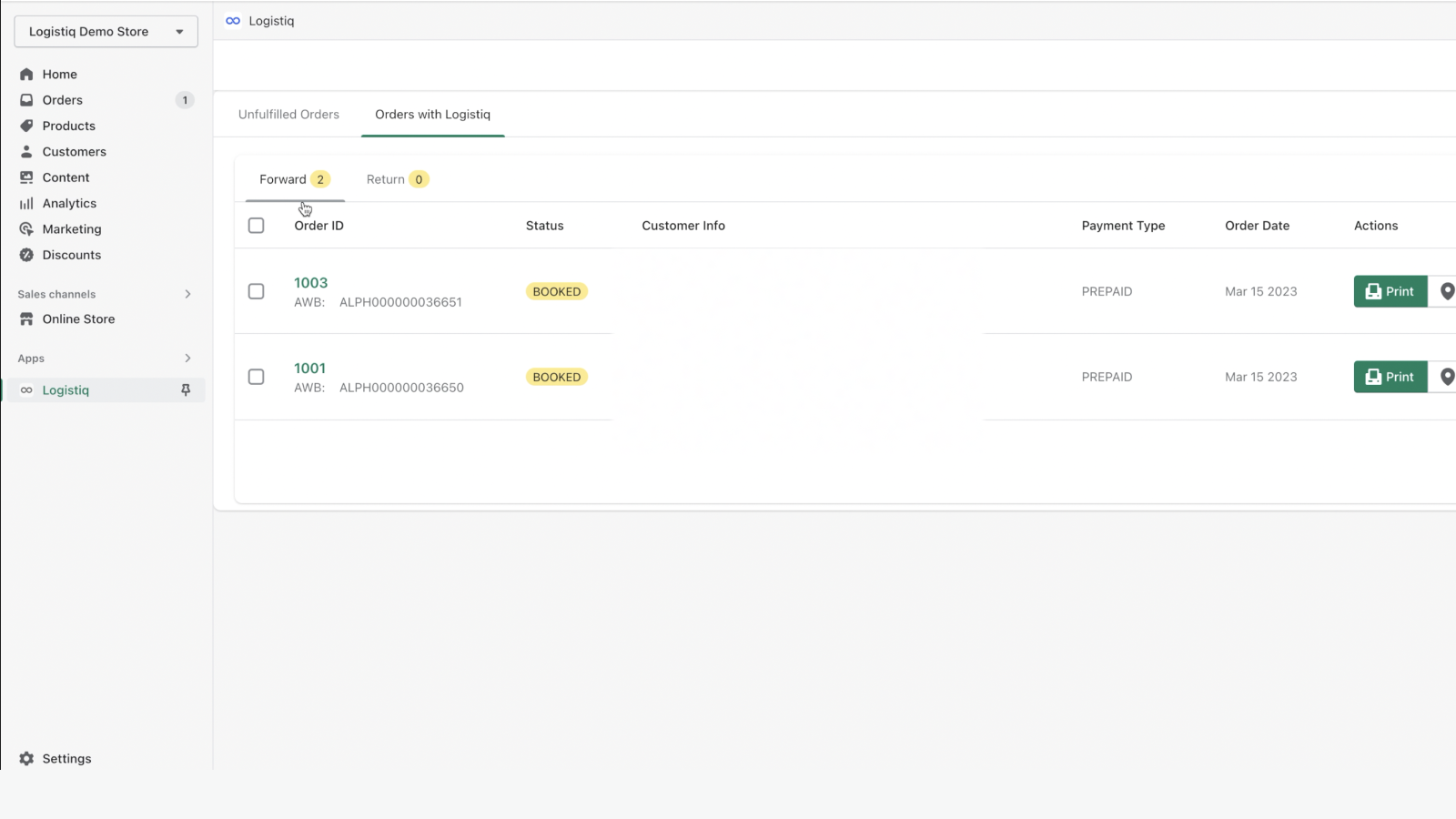Print label for order 1001
The width and height of the screenshot is (1456, 819).
(1390, 377)
